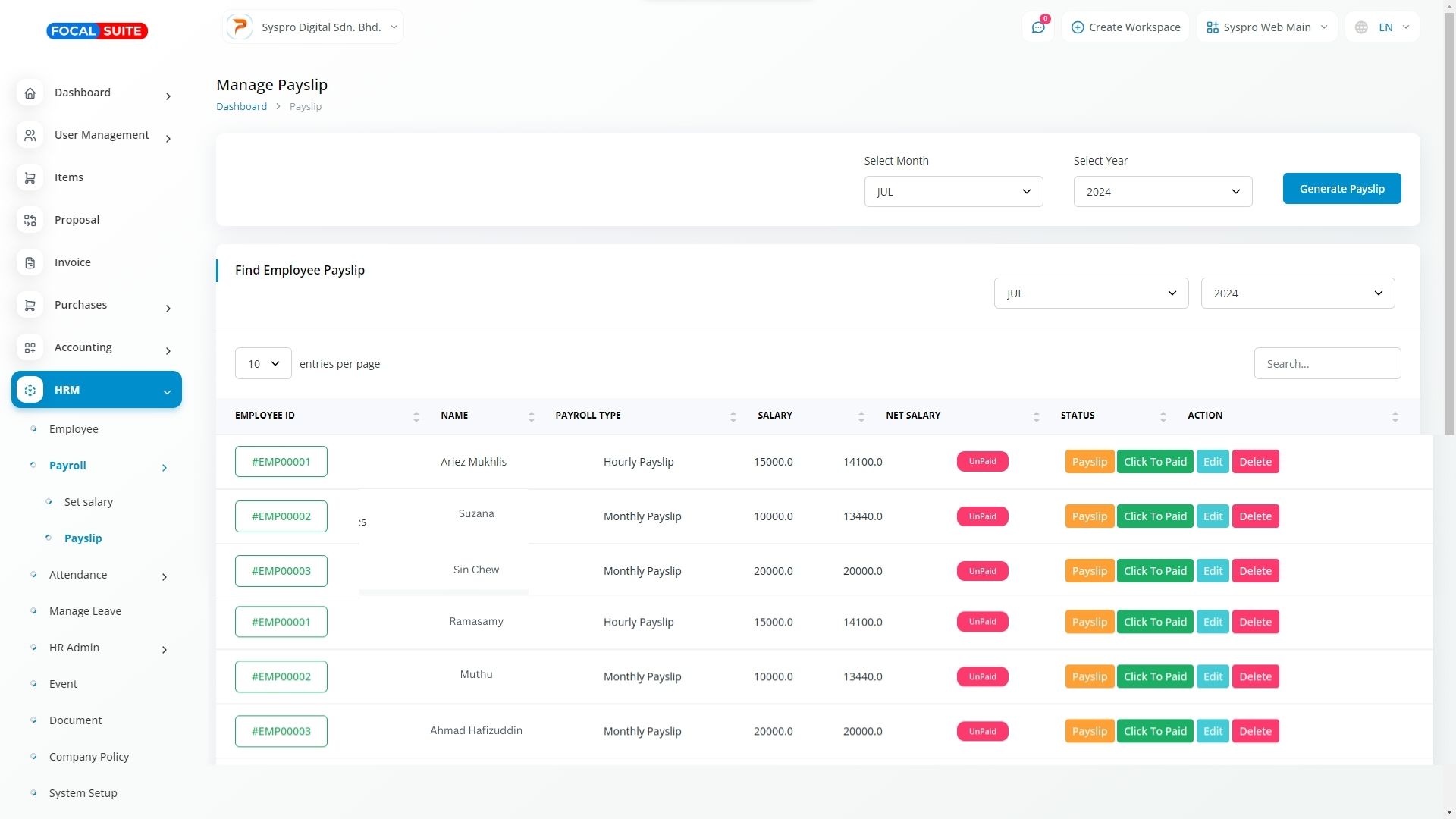Sort table by Net Salary column
Viewport: 1456px width, 819px height.
(x=1036, y=416)
